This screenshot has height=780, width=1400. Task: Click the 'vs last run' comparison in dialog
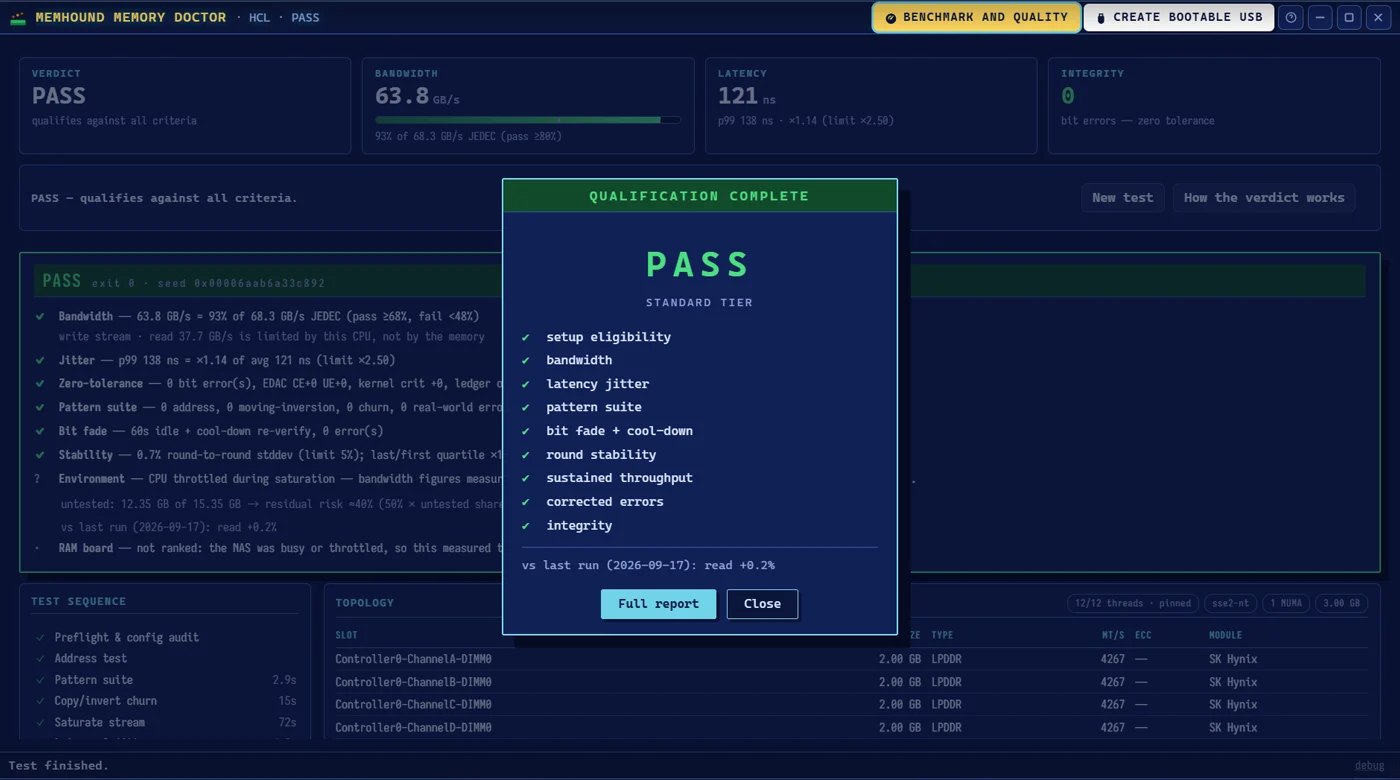(648, 566)
